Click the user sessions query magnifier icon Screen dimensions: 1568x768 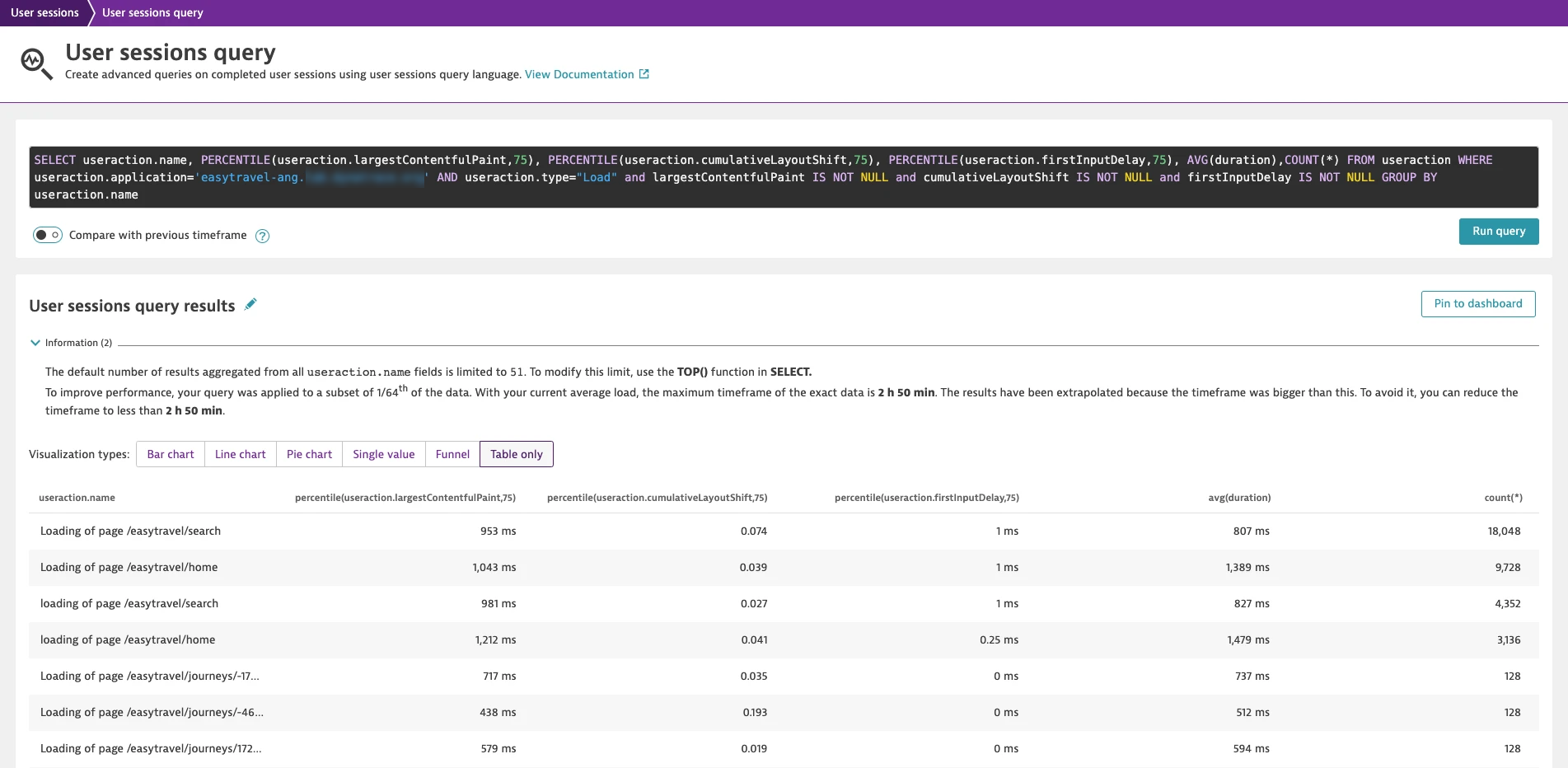pos(36,63)
